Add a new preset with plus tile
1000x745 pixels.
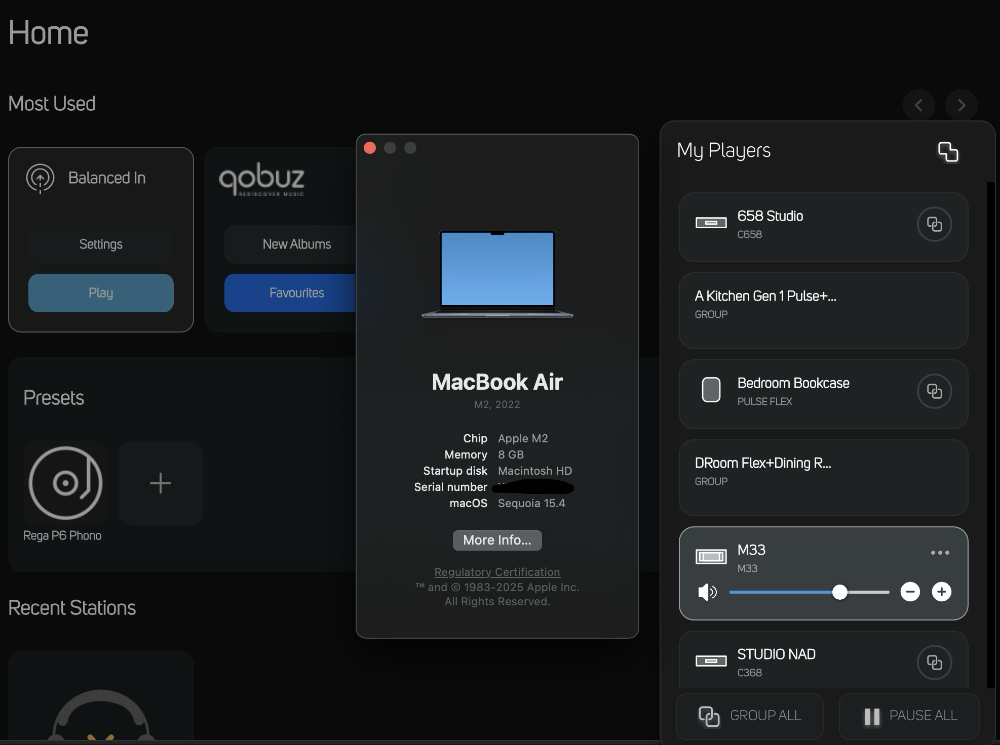pos(160,483)
